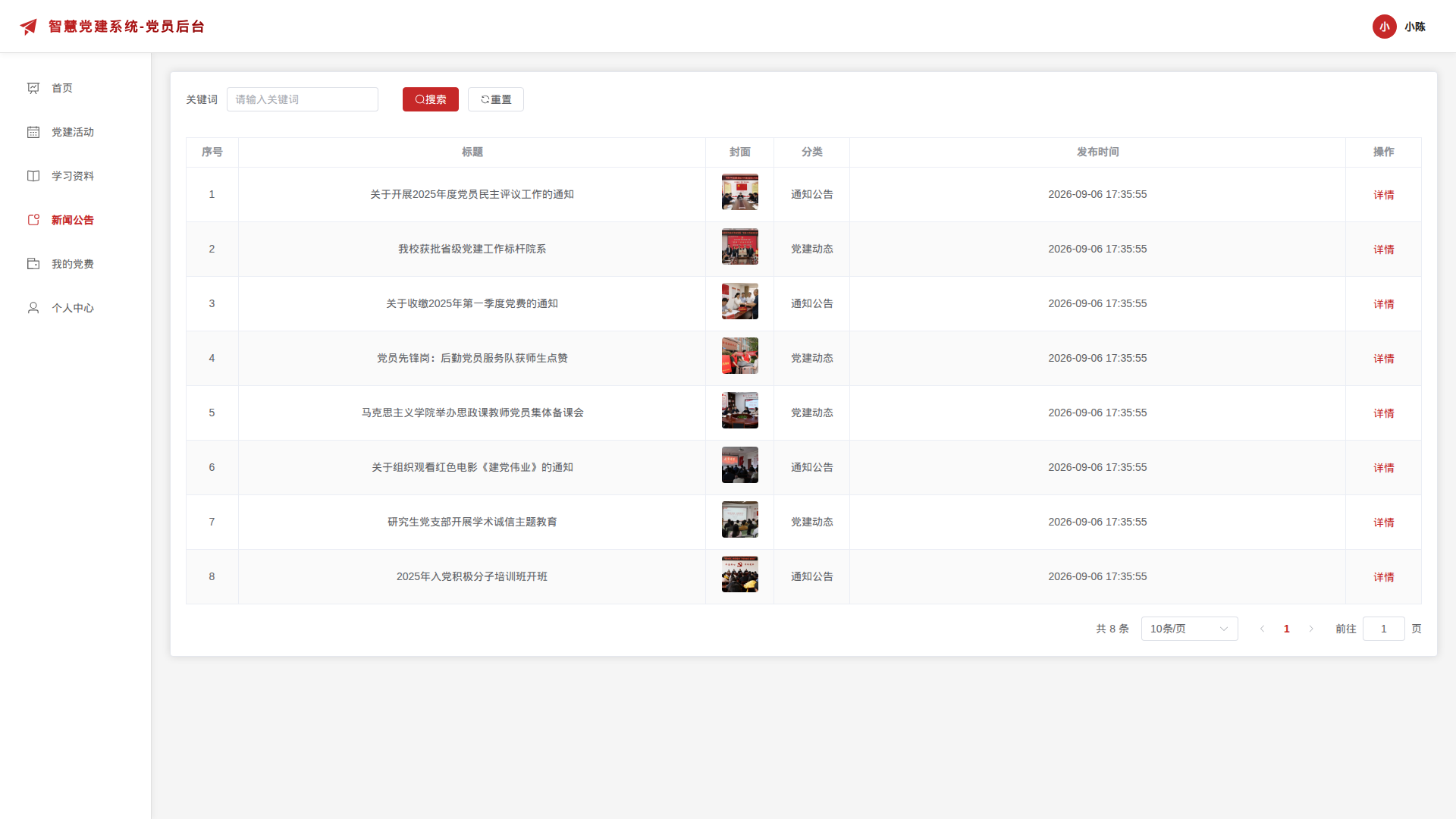Click the person icon for 个人中心
This screenshot has width=1456, height=819.
coord(33,308)
